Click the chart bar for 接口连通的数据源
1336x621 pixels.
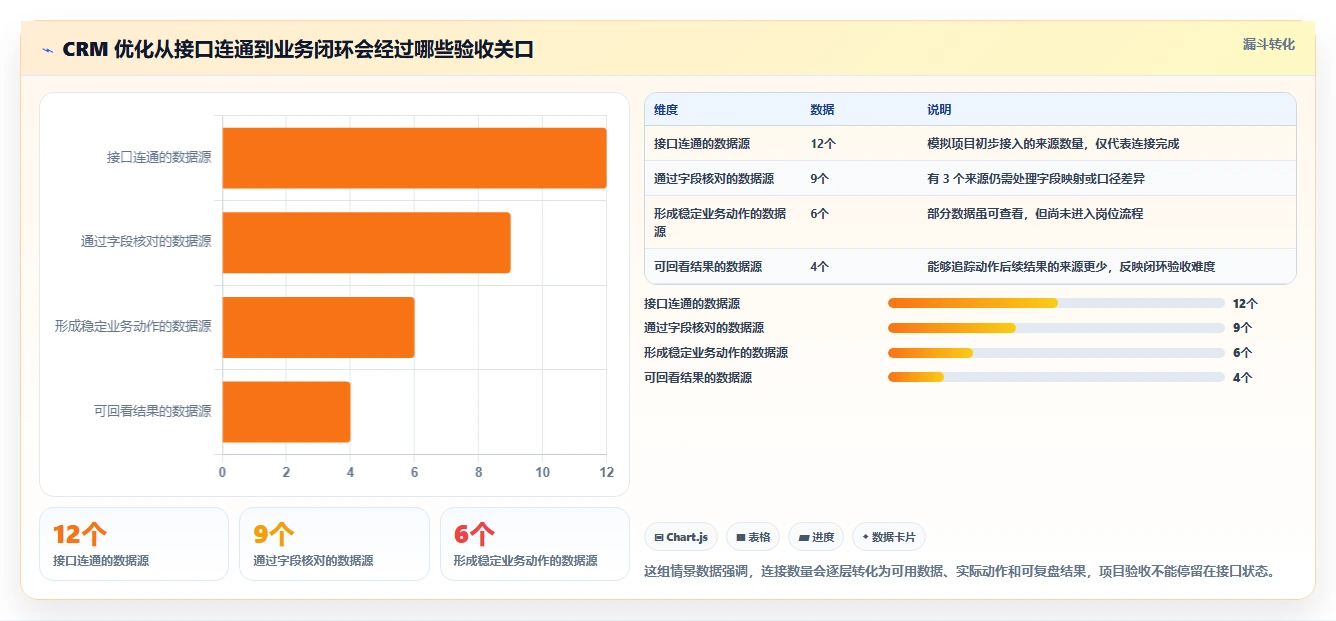pos(414,158)
